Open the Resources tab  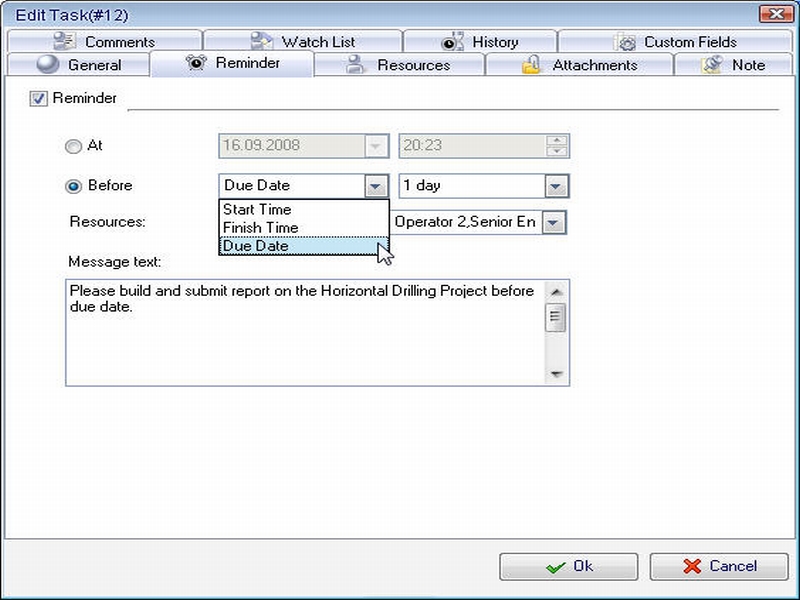pos(399,65)
